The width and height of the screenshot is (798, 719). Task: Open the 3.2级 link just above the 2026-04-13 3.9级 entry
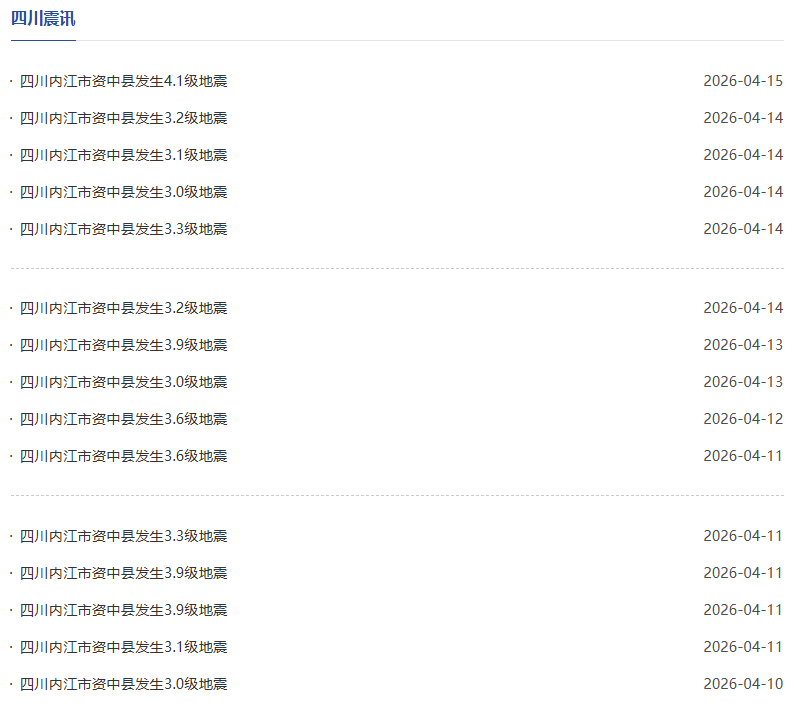123,308
